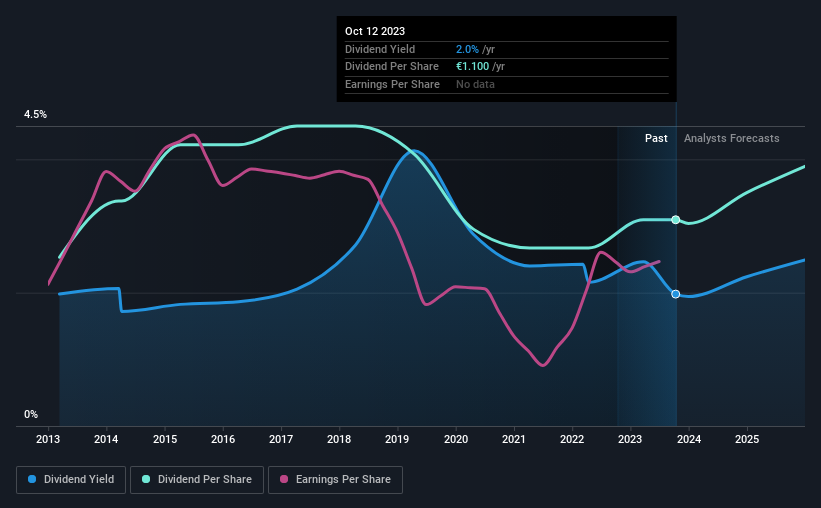Click the tooltip Dividend Per Share row label
Screen dimensions: 821x508
coord(392,67)
